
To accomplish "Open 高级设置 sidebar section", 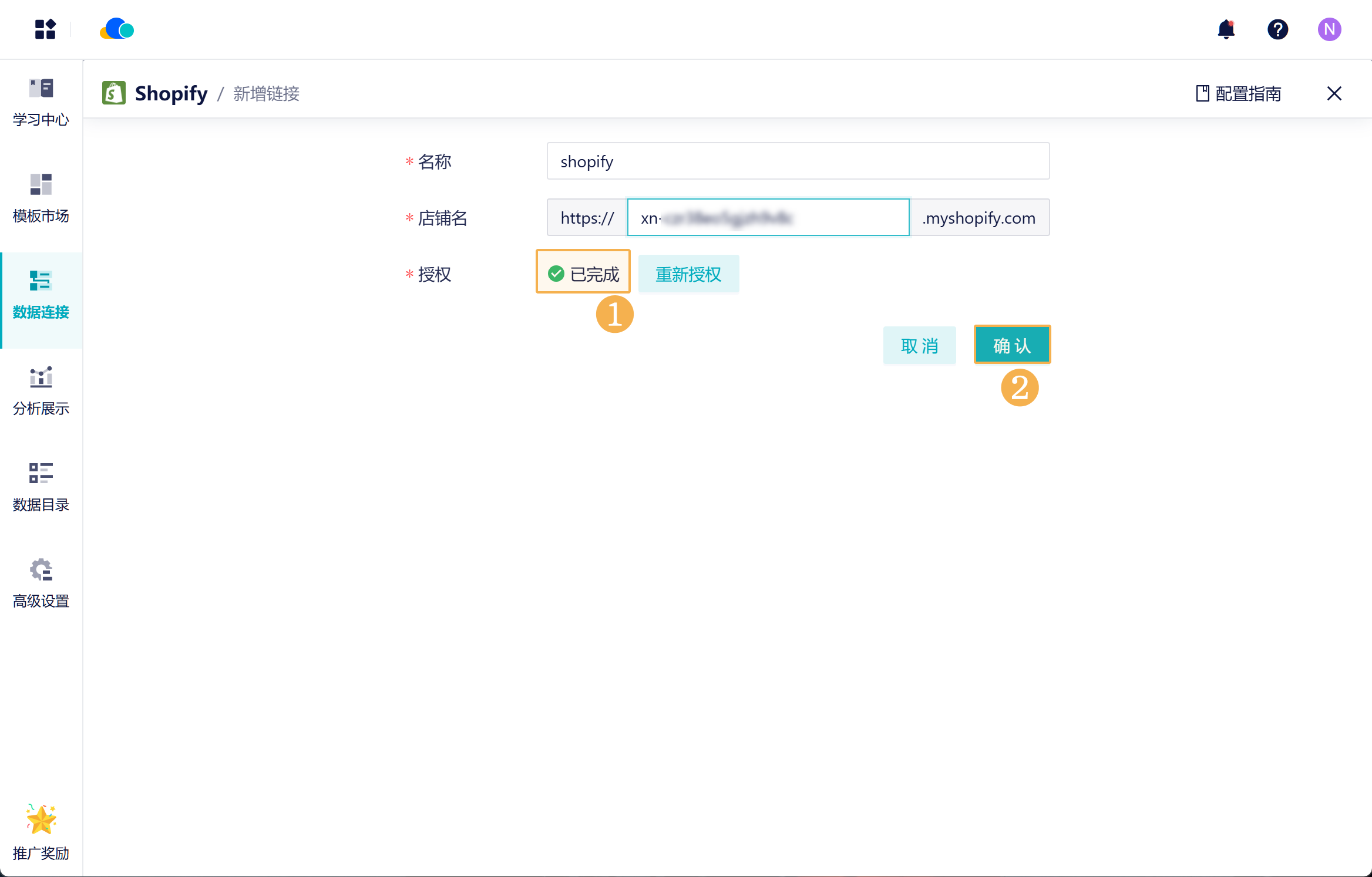I will 41,584.
